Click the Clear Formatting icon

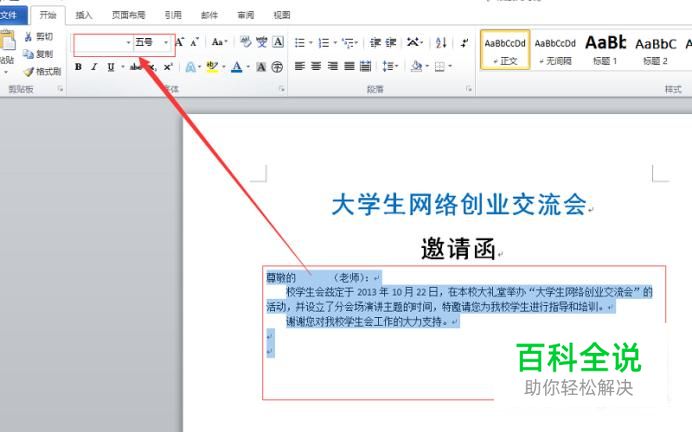click(245, 42)
